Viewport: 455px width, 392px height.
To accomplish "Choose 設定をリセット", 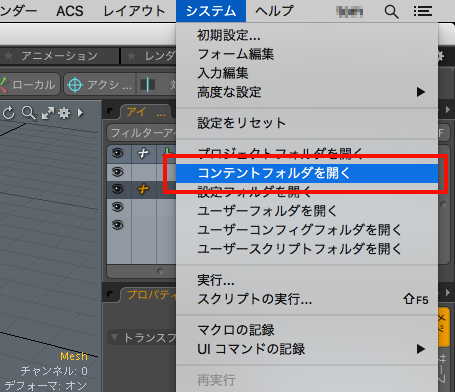I will (x=307, y=123).
